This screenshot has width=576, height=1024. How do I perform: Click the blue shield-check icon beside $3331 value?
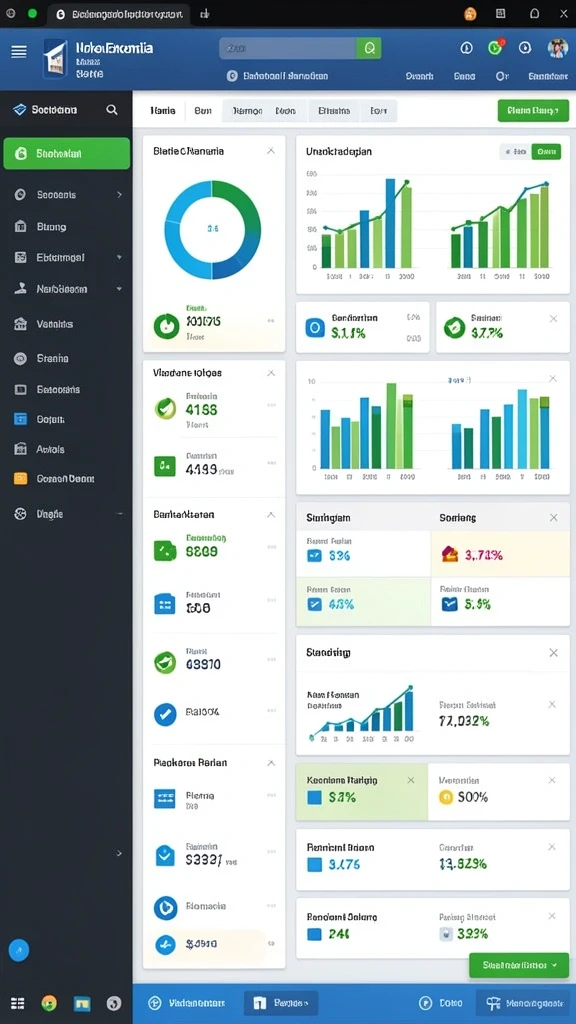[165, 856]
